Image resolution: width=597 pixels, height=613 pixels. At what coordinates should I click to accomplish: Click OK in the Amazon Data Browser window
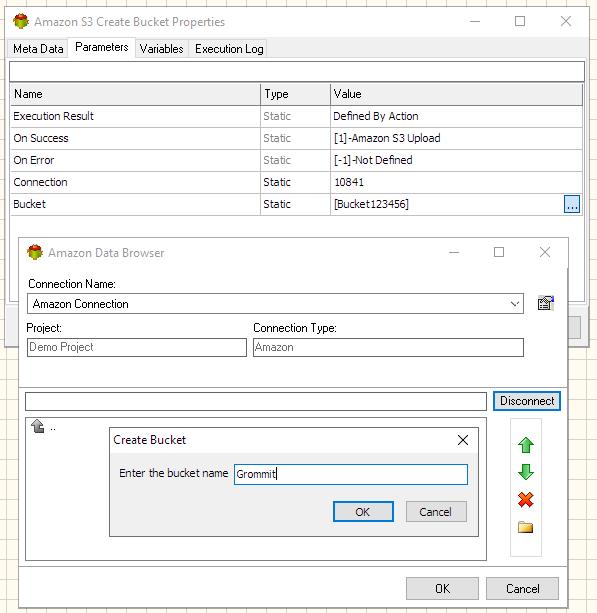click(x=442, y=588)
